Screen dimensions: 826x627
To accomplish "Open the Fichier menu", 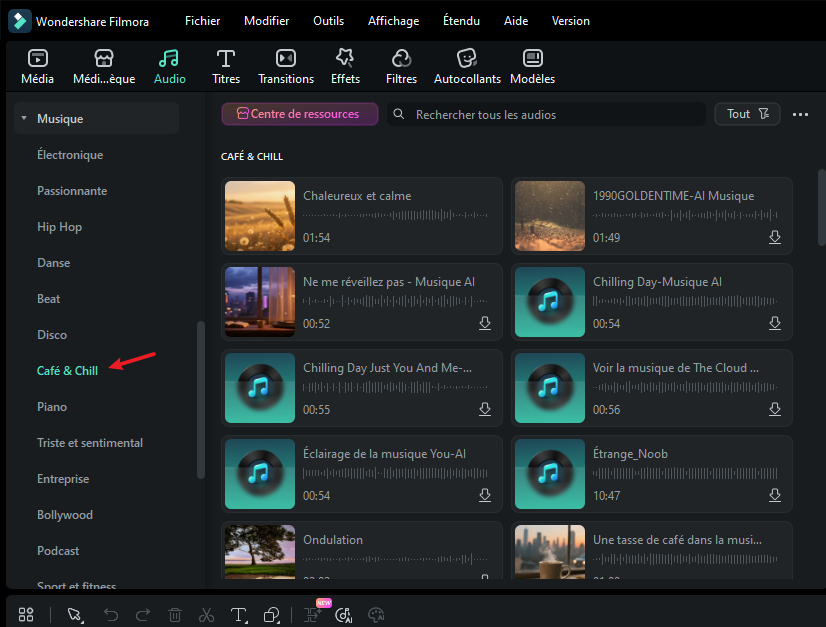I will 202,21.
